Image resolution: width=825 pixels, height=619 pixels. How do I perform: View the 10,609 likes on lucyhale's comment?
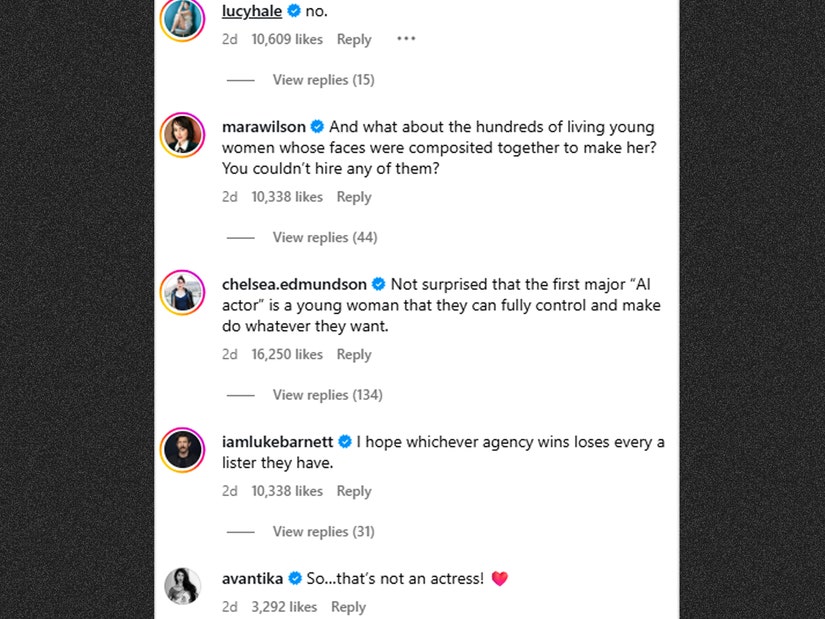(287, 39)
